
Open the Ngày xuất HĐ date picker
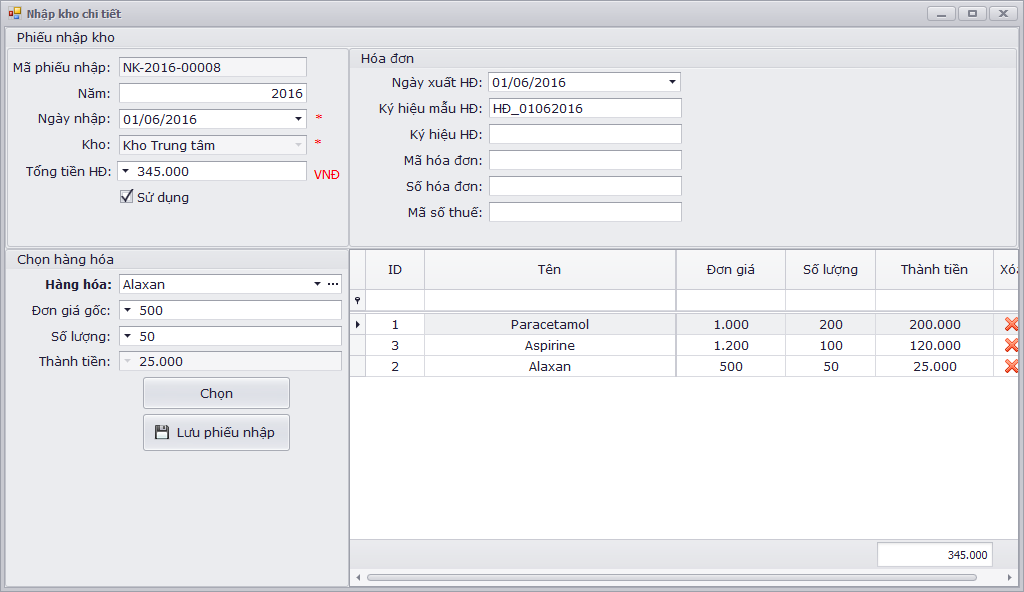(672, 82)
